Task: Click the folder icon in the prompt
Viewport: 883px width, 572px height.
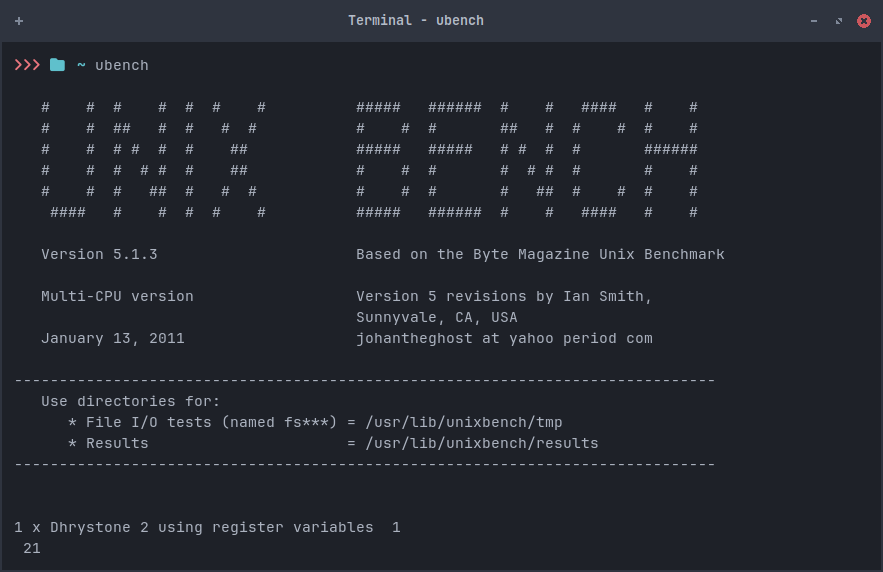Action: click(x=57, y=65)
